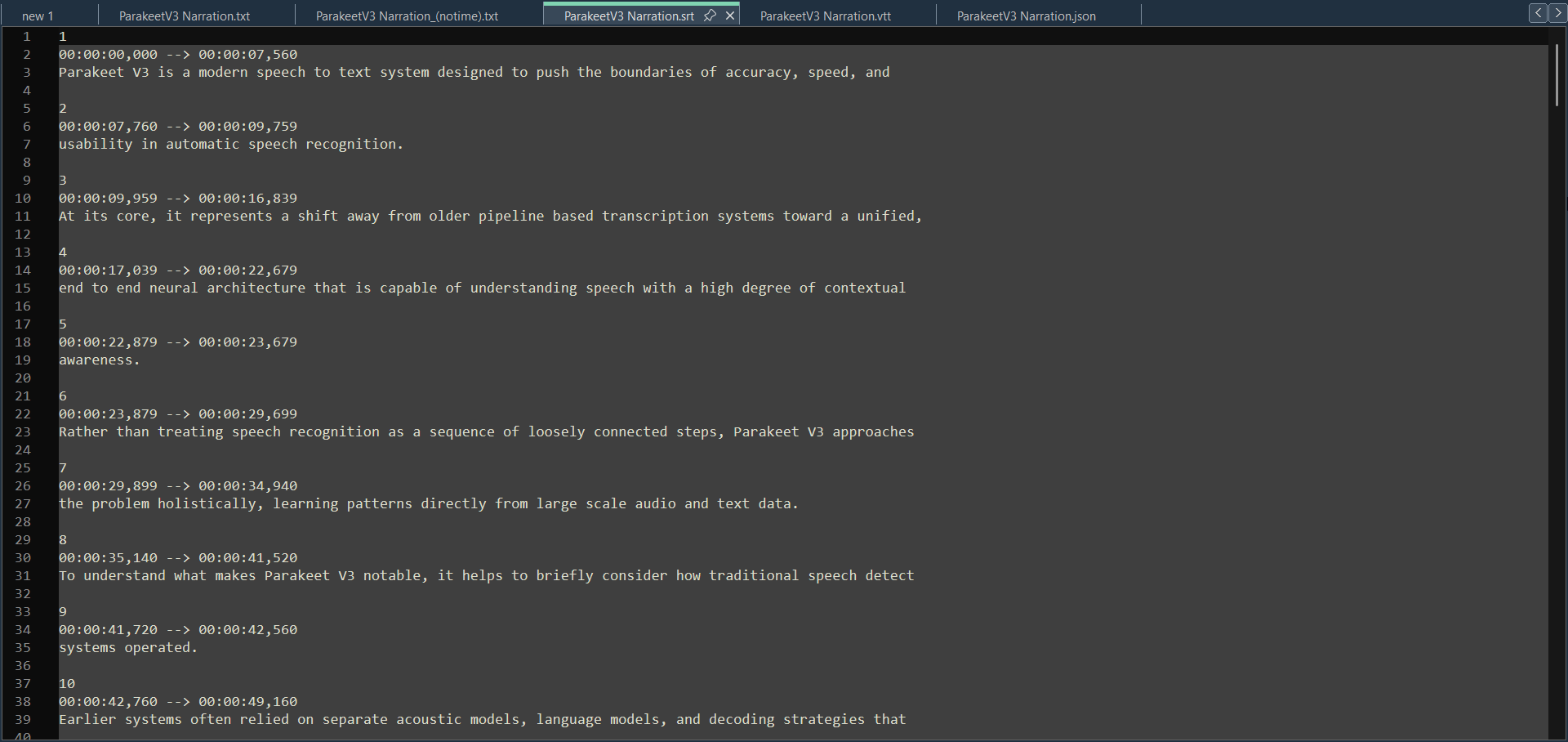Click the timestamp 00:00:22,879 --> 00:00:23,679
This screenshot has width=1568, height=742.
(x=178, y=342)
